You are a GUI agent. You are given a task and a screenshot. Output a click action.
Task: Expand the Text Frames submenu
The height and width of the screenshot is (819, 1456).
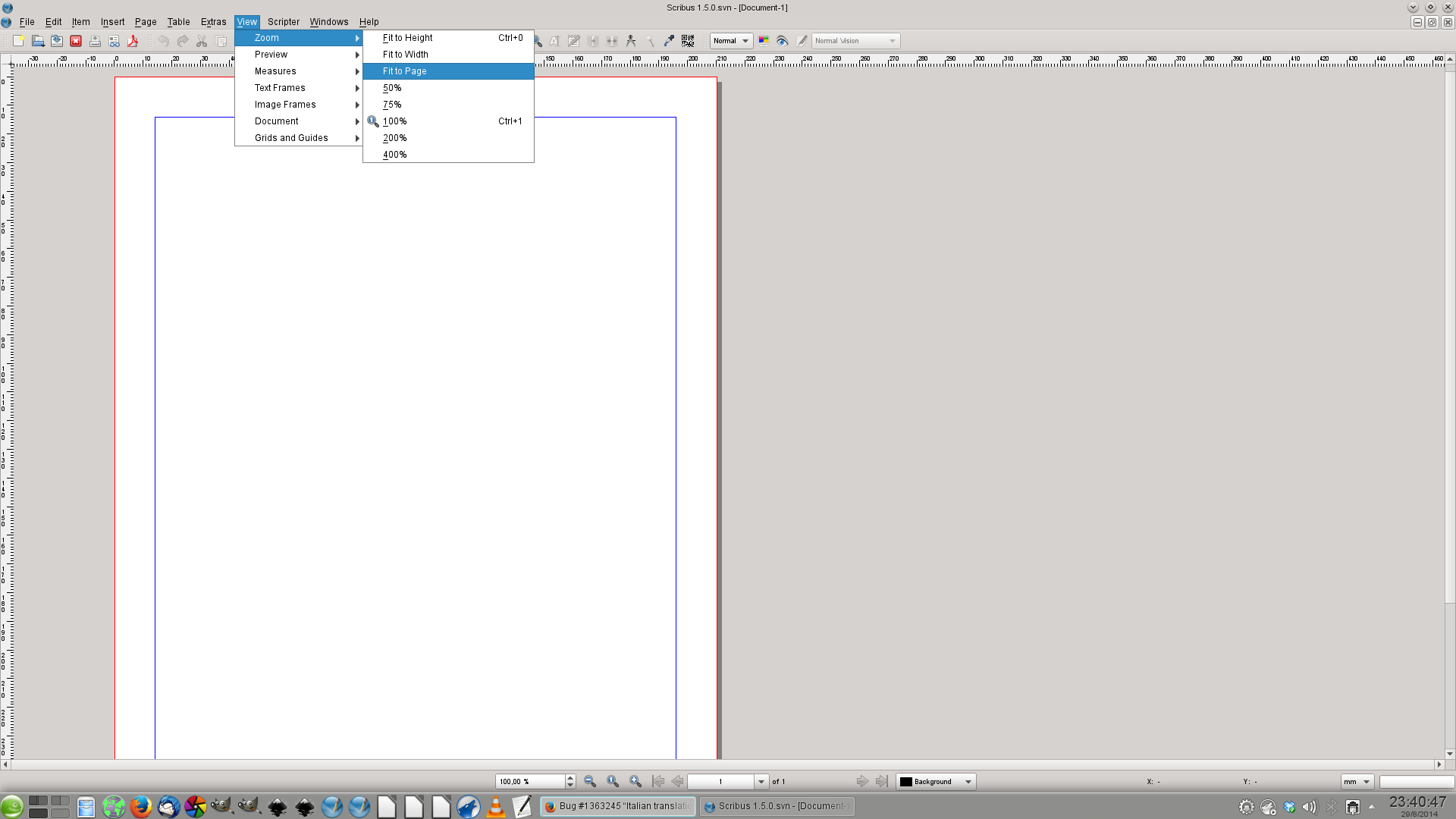[x=299, y=88]
